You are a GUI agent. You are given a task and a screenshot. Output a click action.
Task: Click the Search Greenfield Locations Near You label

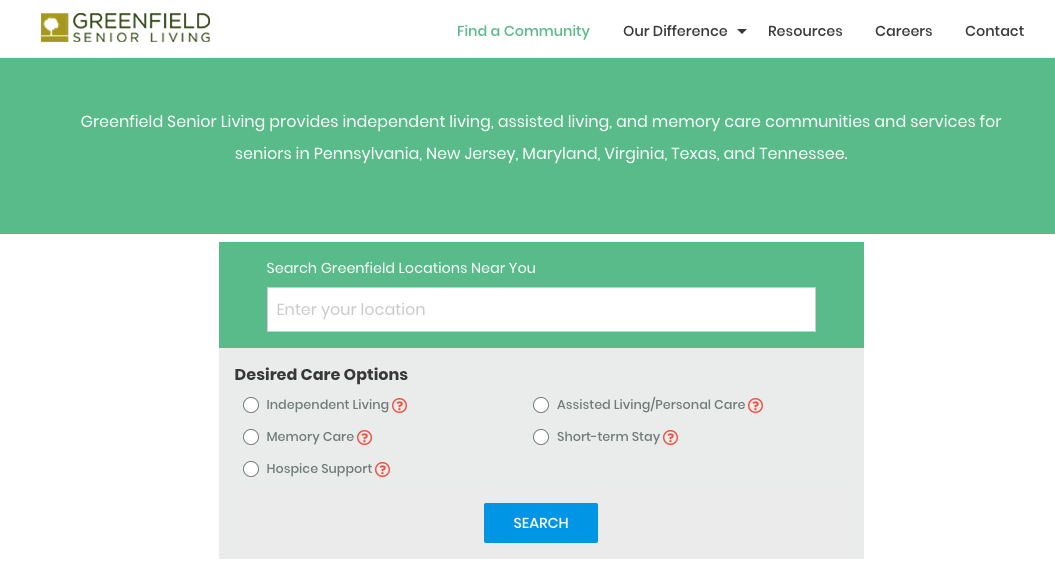tap(401, 268)
